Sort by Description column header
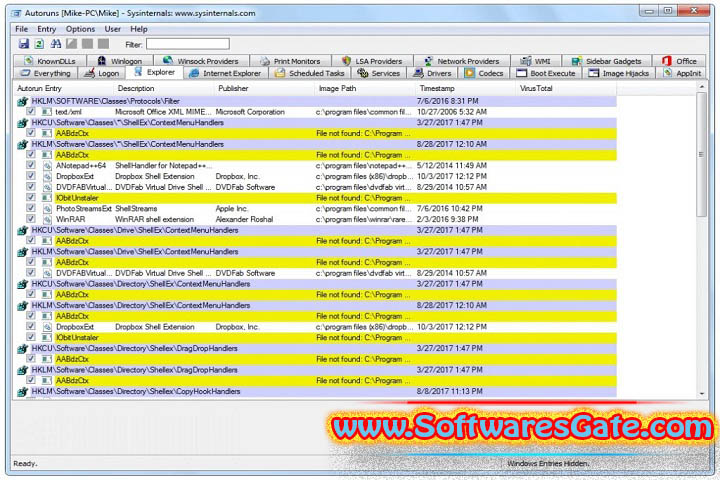 point(164,88)
